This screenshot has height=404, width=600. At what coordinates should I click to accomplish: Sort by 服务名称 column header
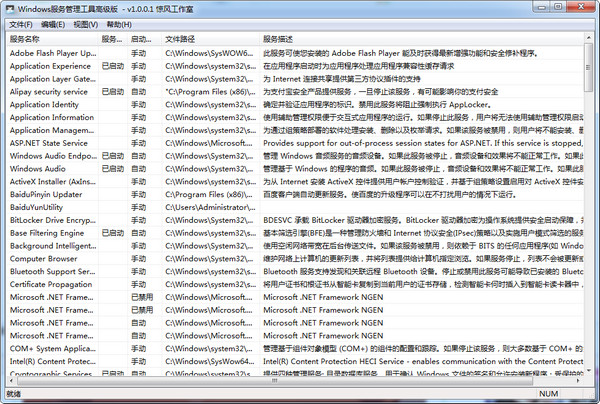pyautogui.click(x=52, y=39)
